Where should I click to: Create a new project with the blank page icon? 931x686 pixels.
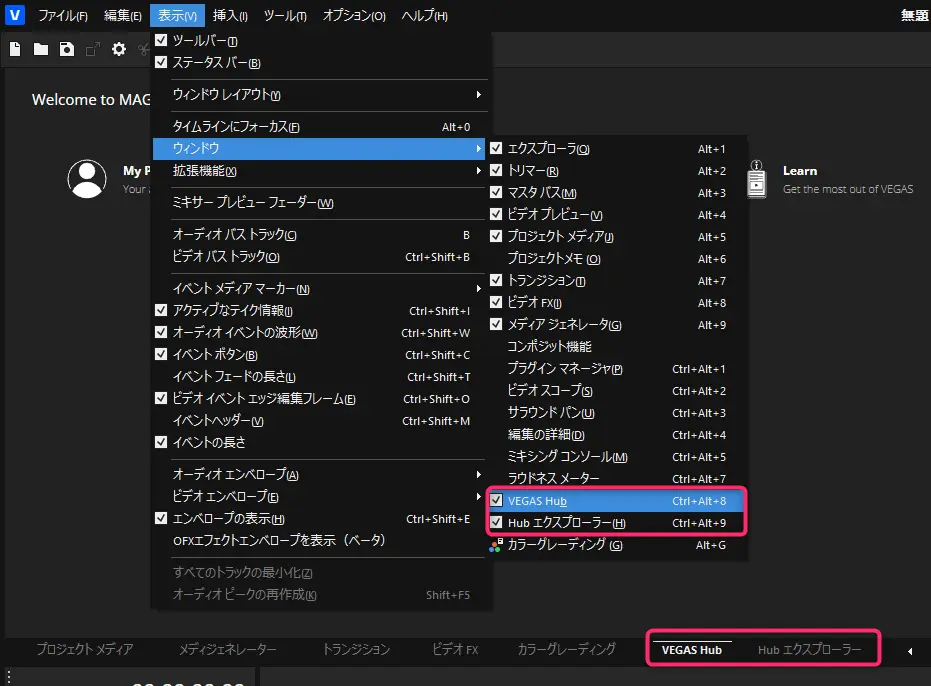tap(15, 49)
